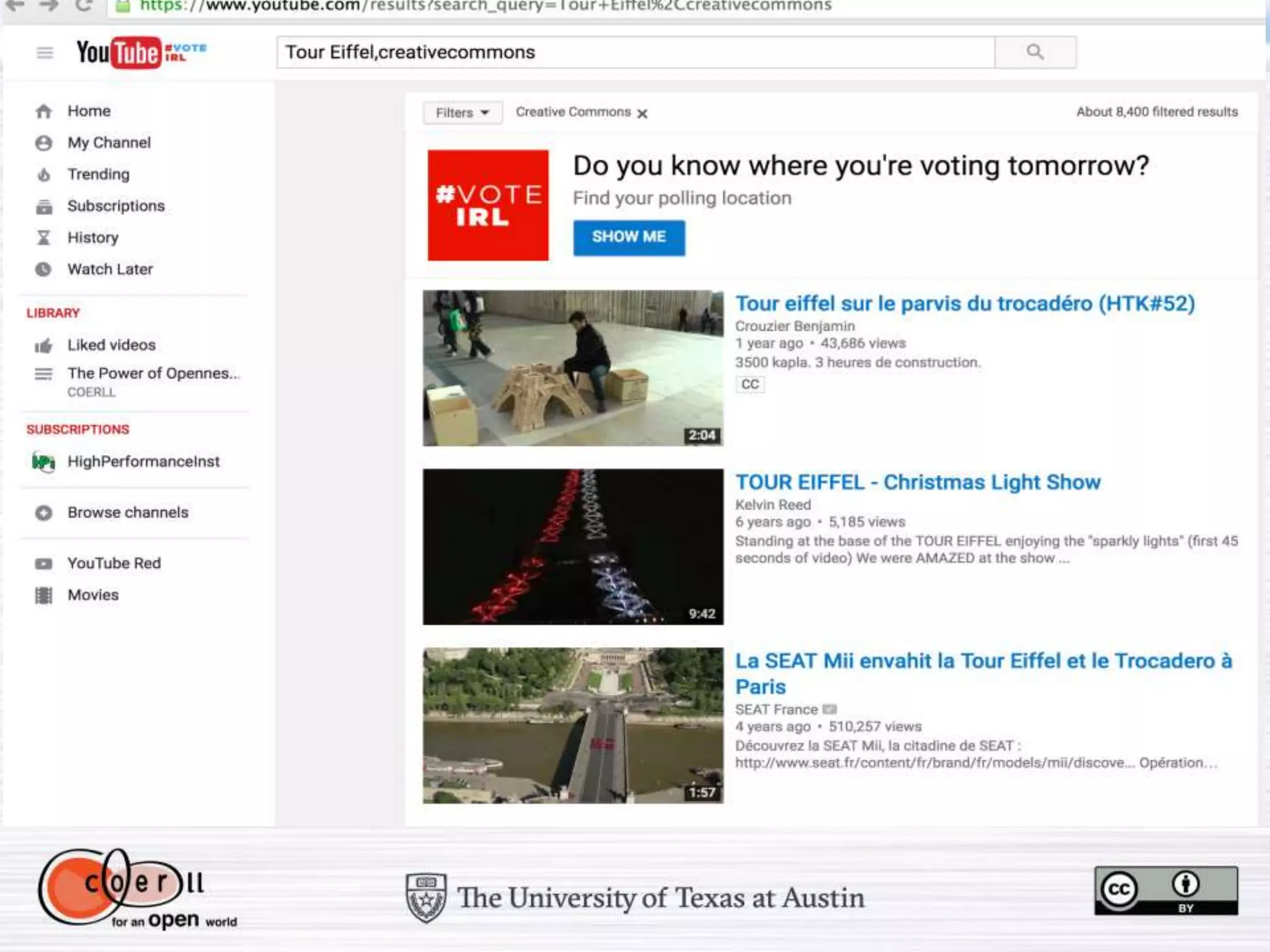
Task: Click the Liked videos thumbs-up icon
Action: point(43,346)
